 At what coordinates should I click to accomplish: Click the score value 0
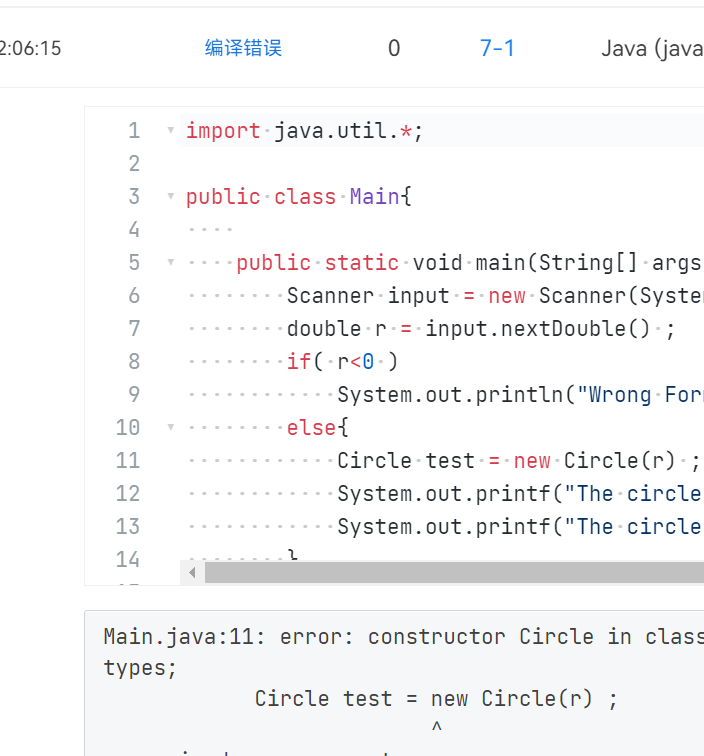coord(394,48)
